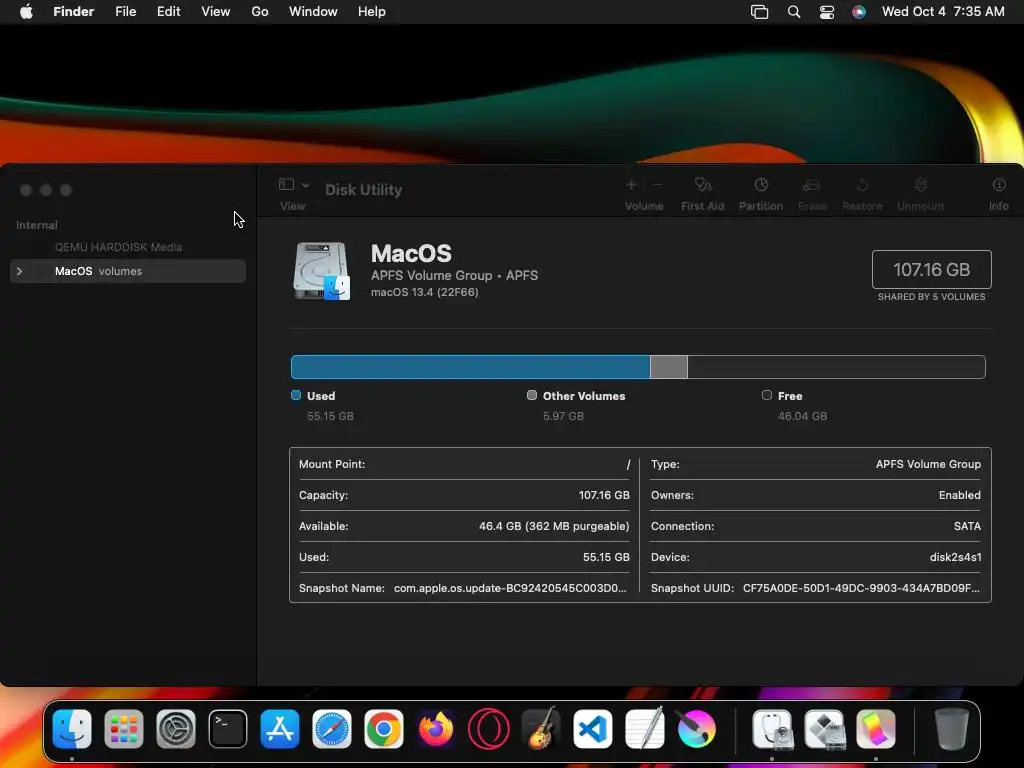The width and height of the screenshot is (1024, 768).
Task: Open Firefox from the Dock
Action: [x=436, y=729]
